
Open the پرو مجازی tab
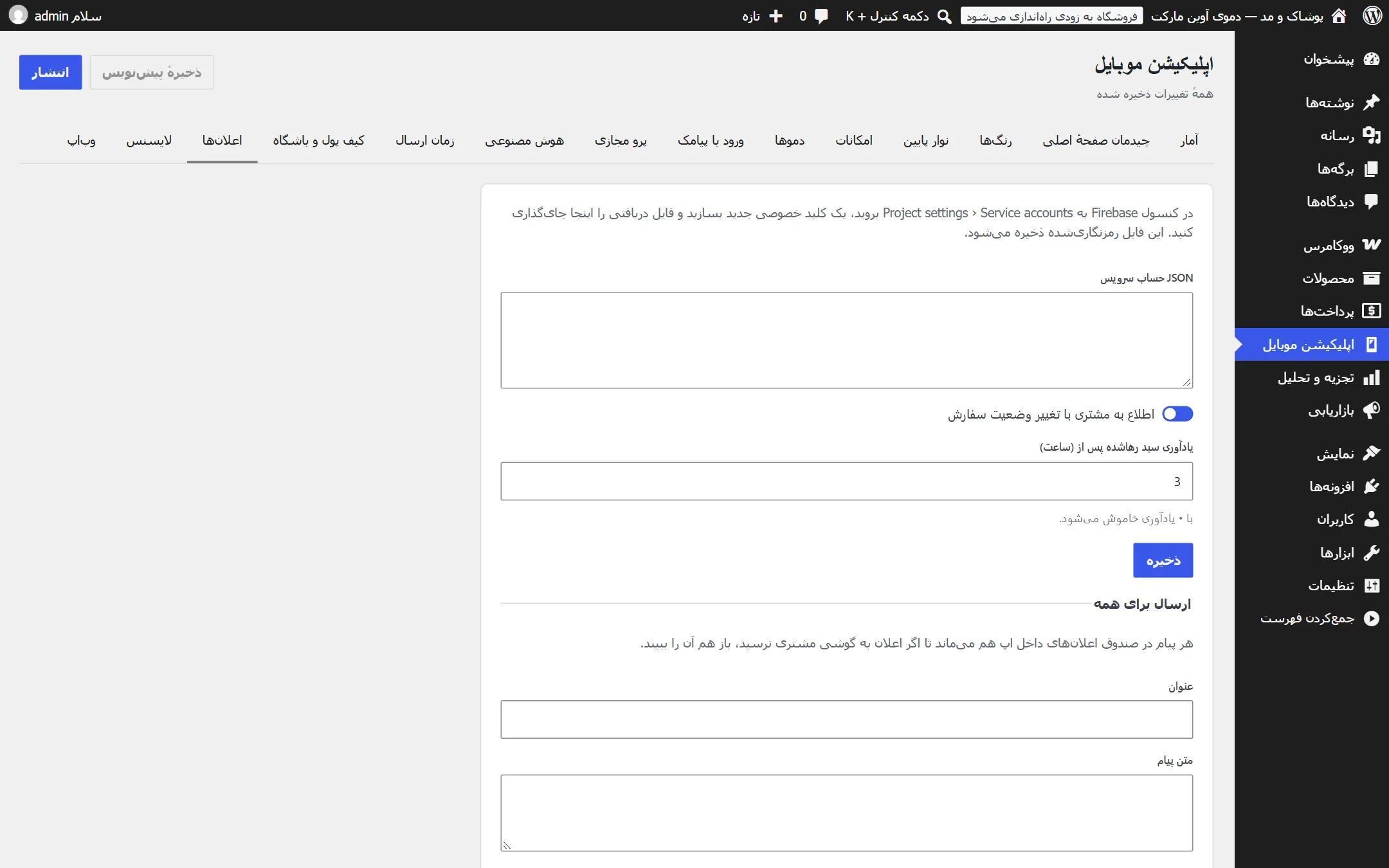(621, 140)
